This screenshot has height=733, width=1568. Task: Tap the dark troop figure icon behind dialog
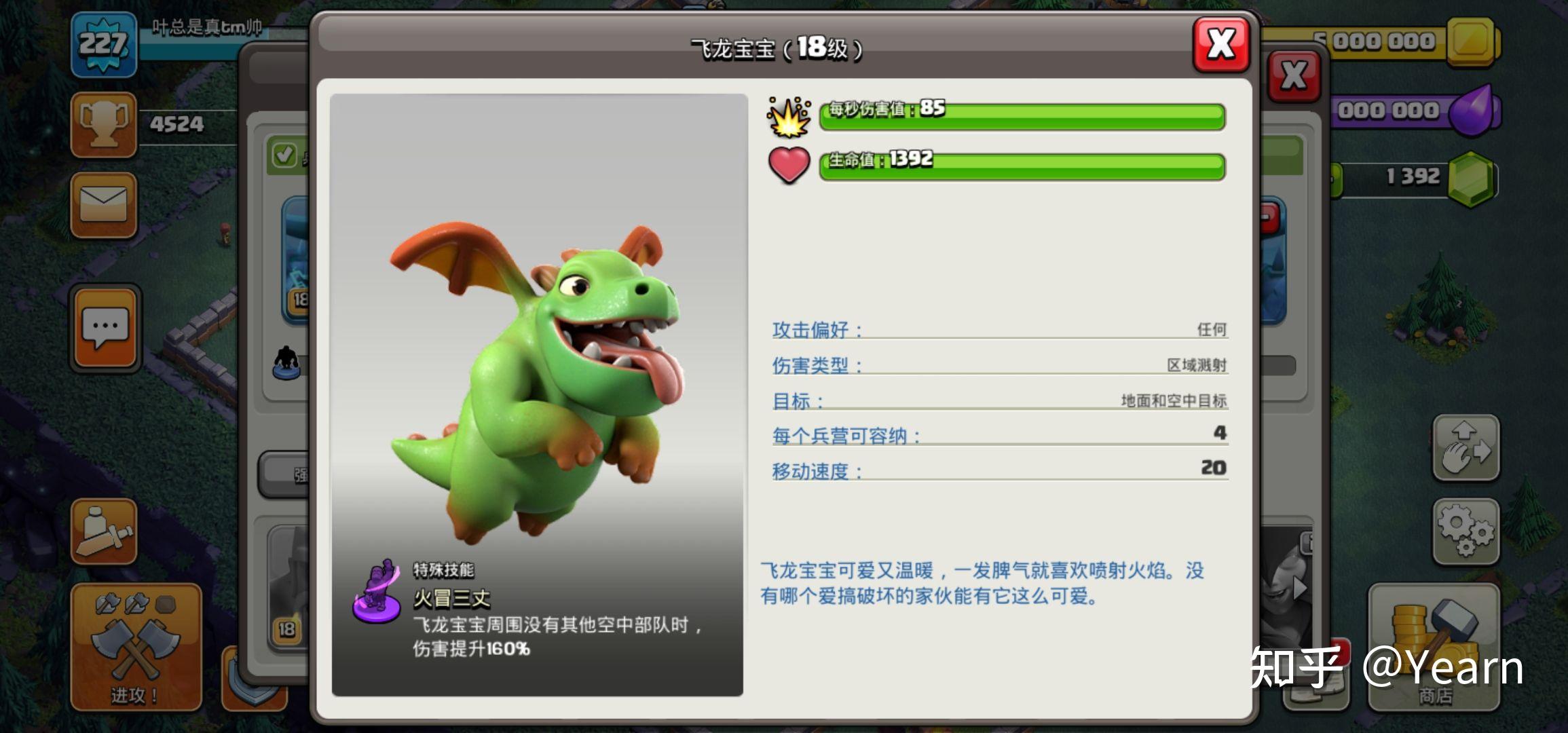click(x=286, y=363)
